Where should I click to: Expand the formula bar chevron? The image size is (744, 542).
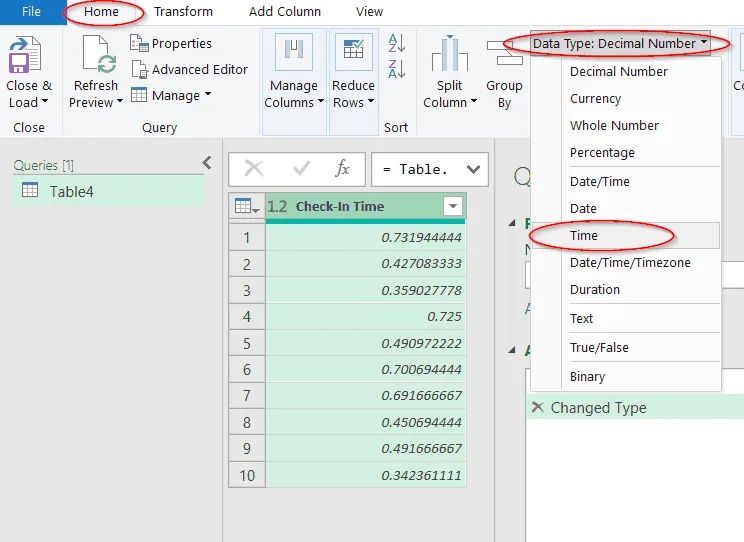(x=474, y=169)
